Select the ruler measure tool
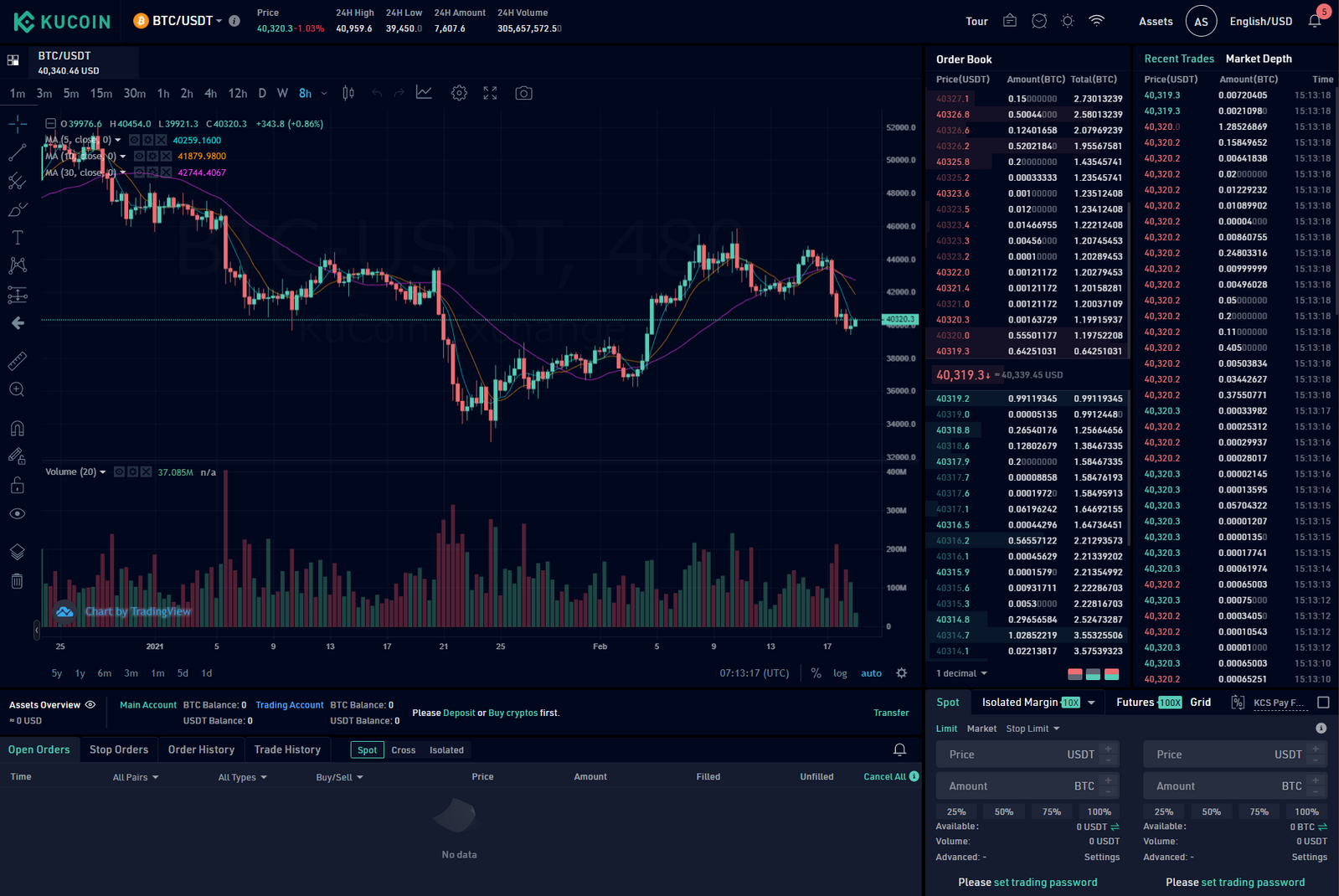The image size is (1339, 896). click(18, 361)
